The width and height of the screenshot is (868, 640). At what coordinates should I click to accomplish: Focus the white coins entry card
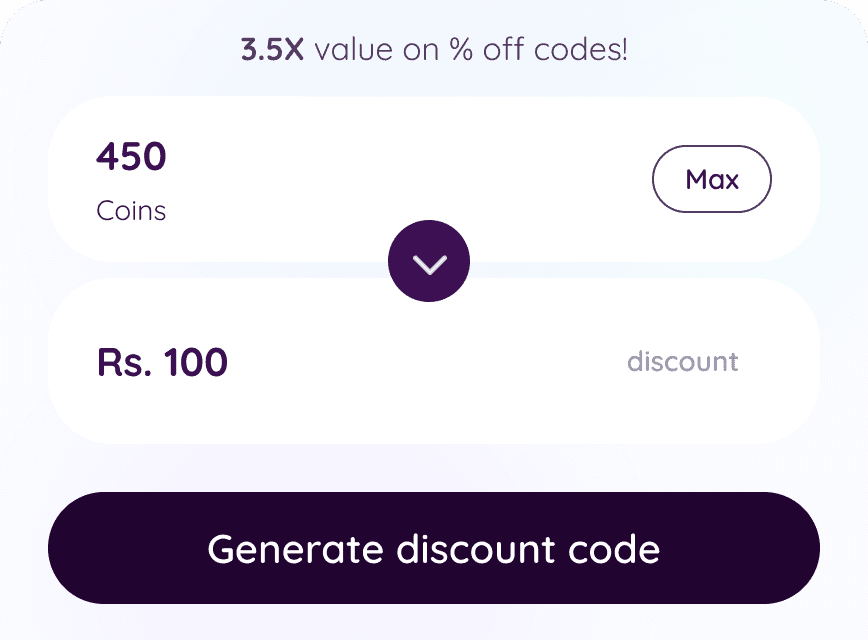point(433,179)
